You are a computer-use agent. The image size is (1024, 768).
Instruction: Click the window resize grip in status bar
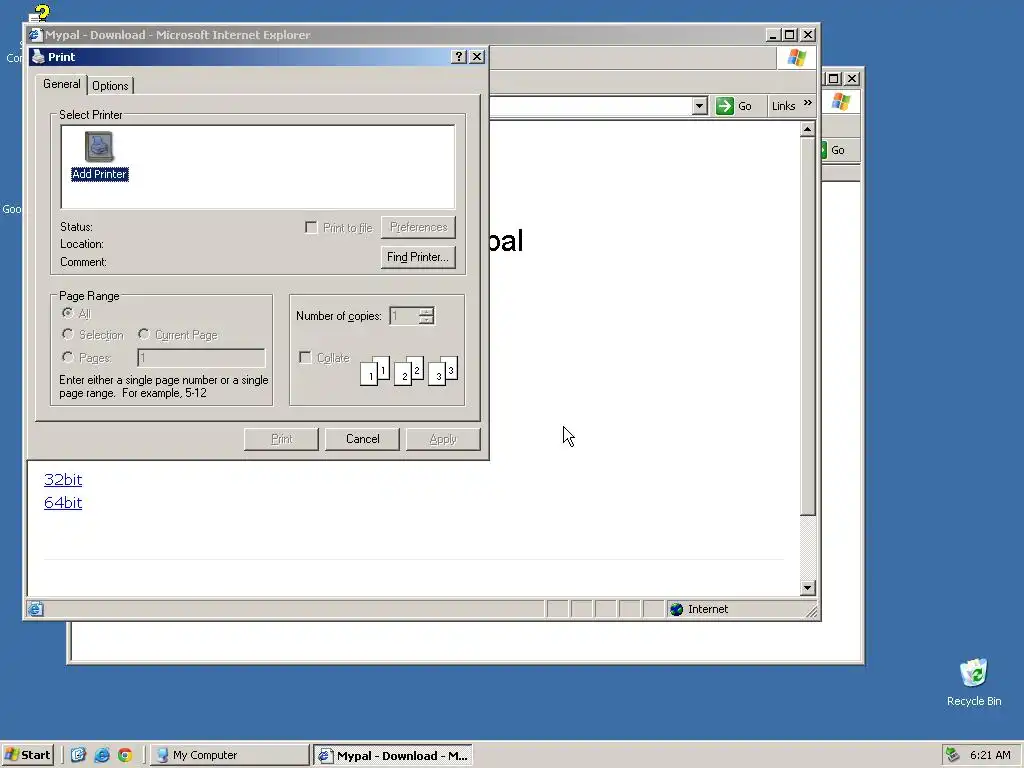812,611
